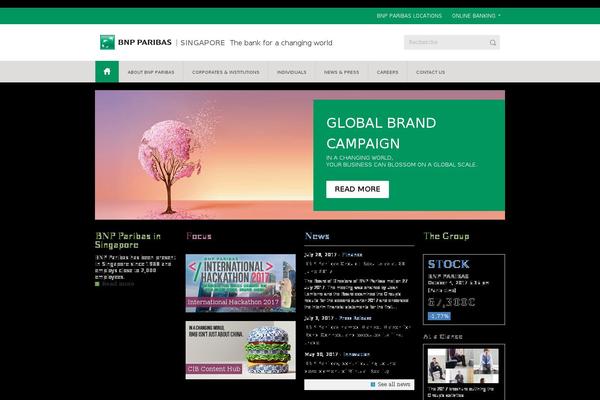
Task: Click the Global Brand Campaign heading
Action: pos(381,133)
